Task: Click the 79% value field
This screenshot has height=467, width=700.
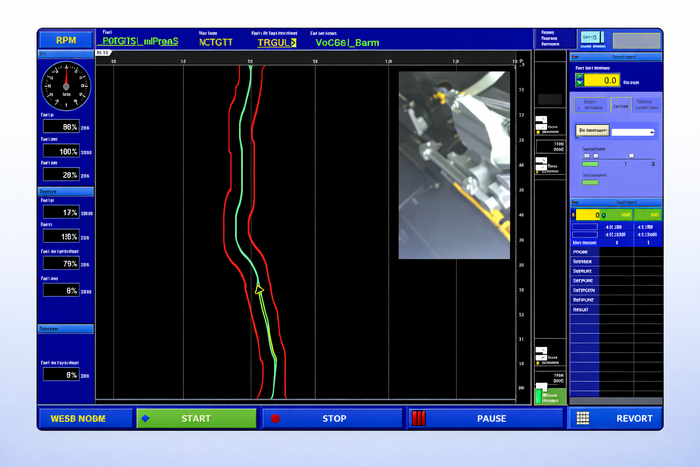Action: (x=61, y=263)
